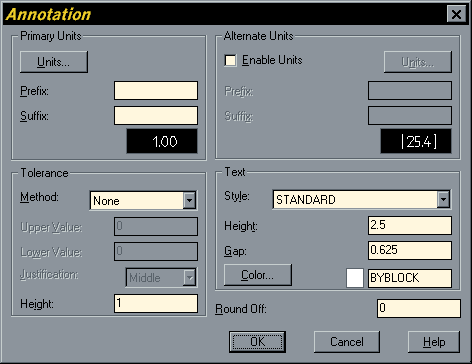Click the Tolerance Height field

pos(156,303)
